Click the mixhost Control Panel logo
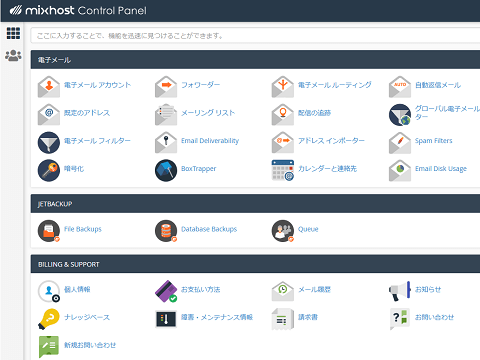The image size is (480, 360). 78,10
